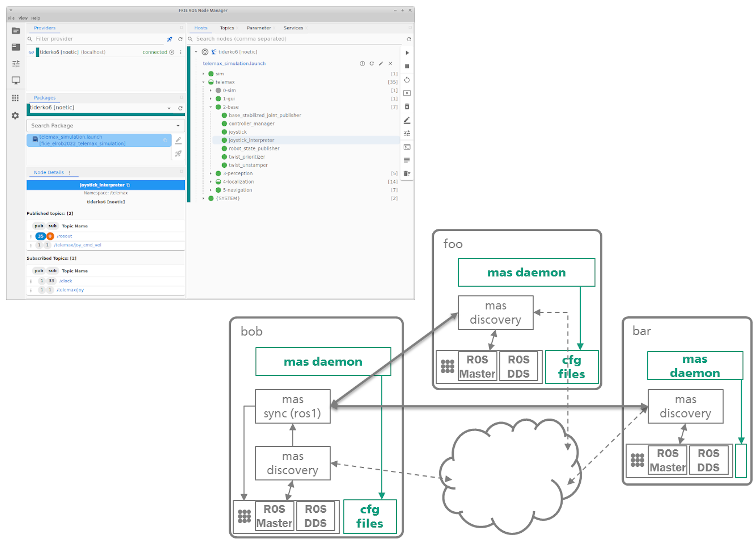Switch to the Services tab
This screenshot has height=543, width=756.
pyautogui.click(x=294, y=28)
